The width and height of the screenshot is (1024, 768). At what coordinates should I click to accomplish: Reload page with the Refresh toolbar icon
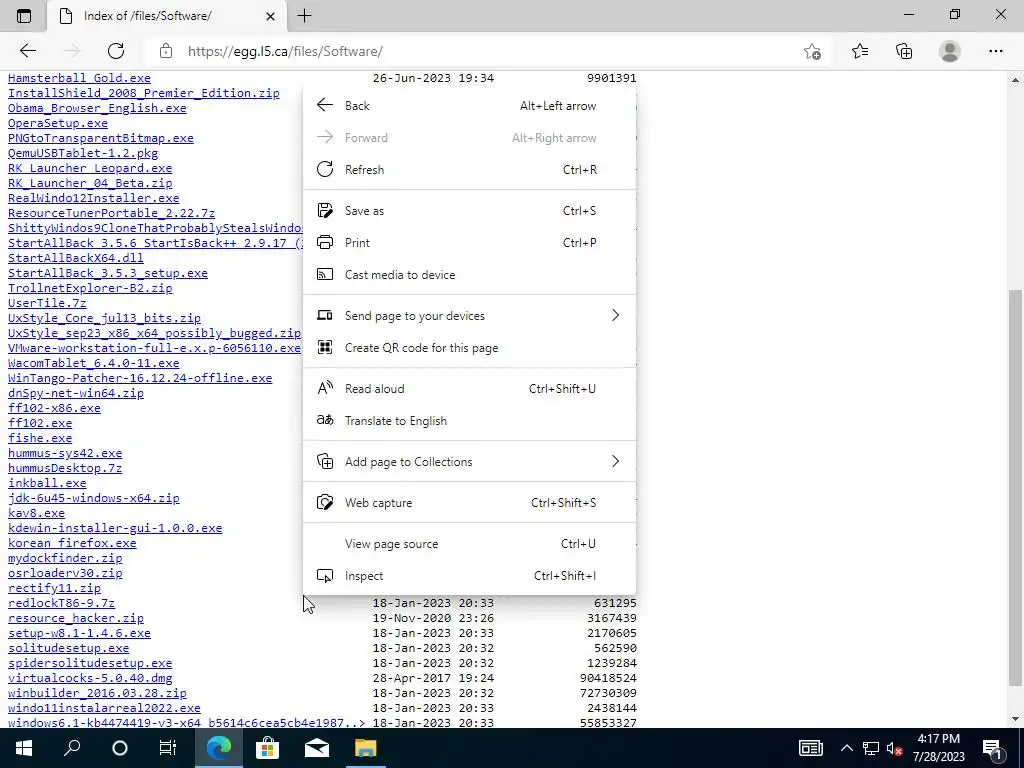[x=116, y=51]
